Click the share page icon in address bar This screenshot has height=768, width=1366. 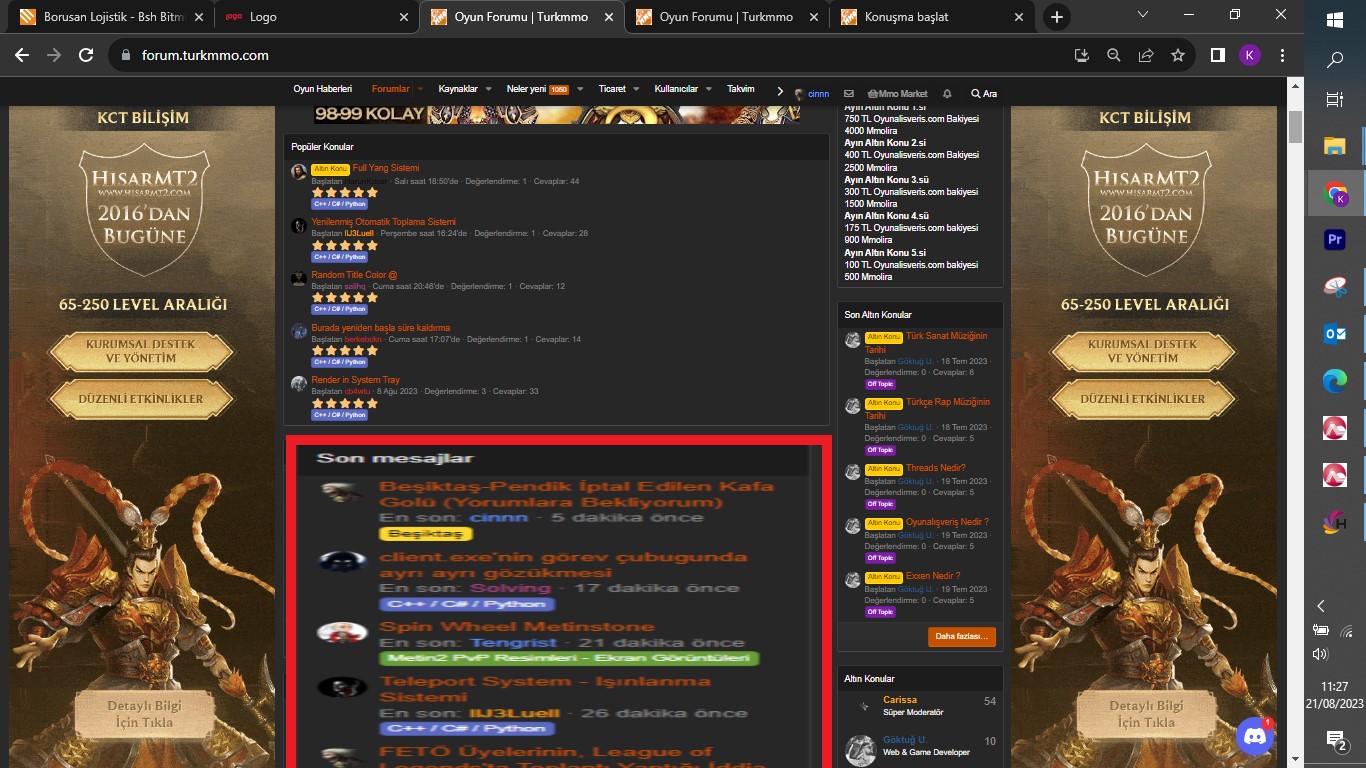point(1146,55)
